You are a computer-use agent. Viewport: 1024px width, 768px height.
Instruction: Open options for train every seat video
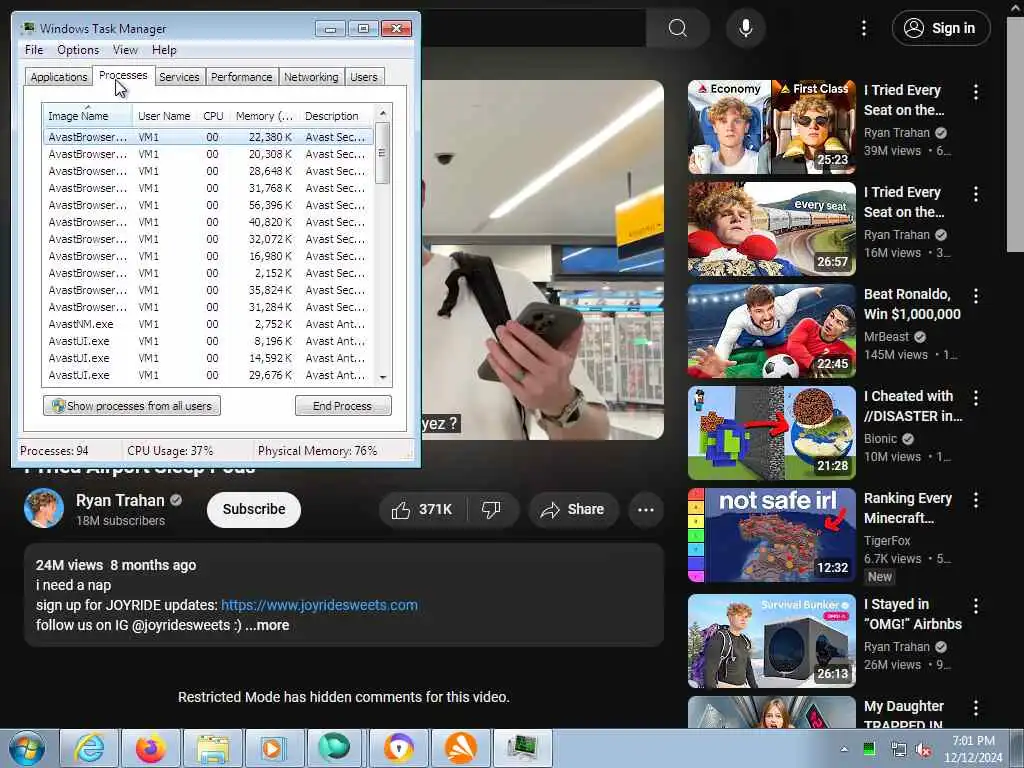pyautogui.click(x=976, y=194)
